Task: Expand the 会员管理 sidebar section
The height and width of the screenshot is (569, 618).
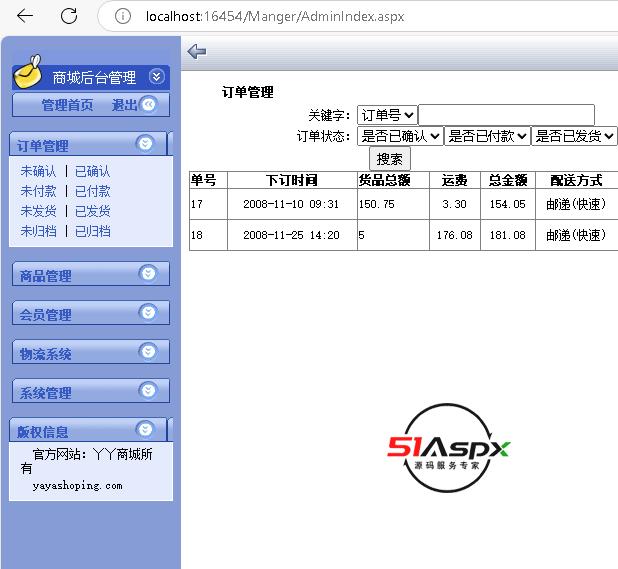Action: coord(148,312)
